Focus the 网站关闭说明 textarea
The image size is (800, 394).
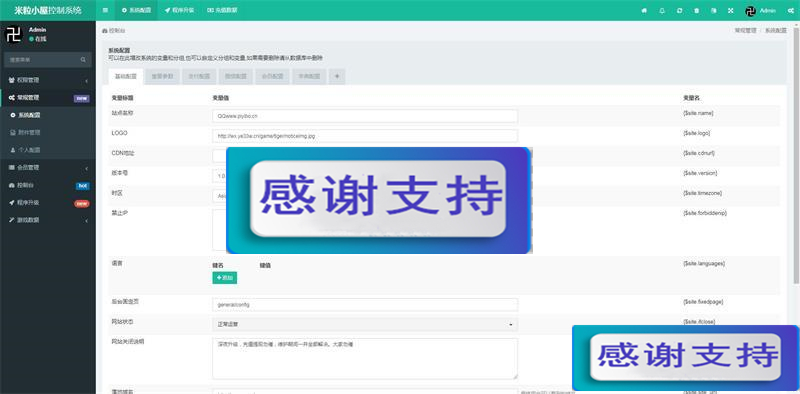click(365, 358)
